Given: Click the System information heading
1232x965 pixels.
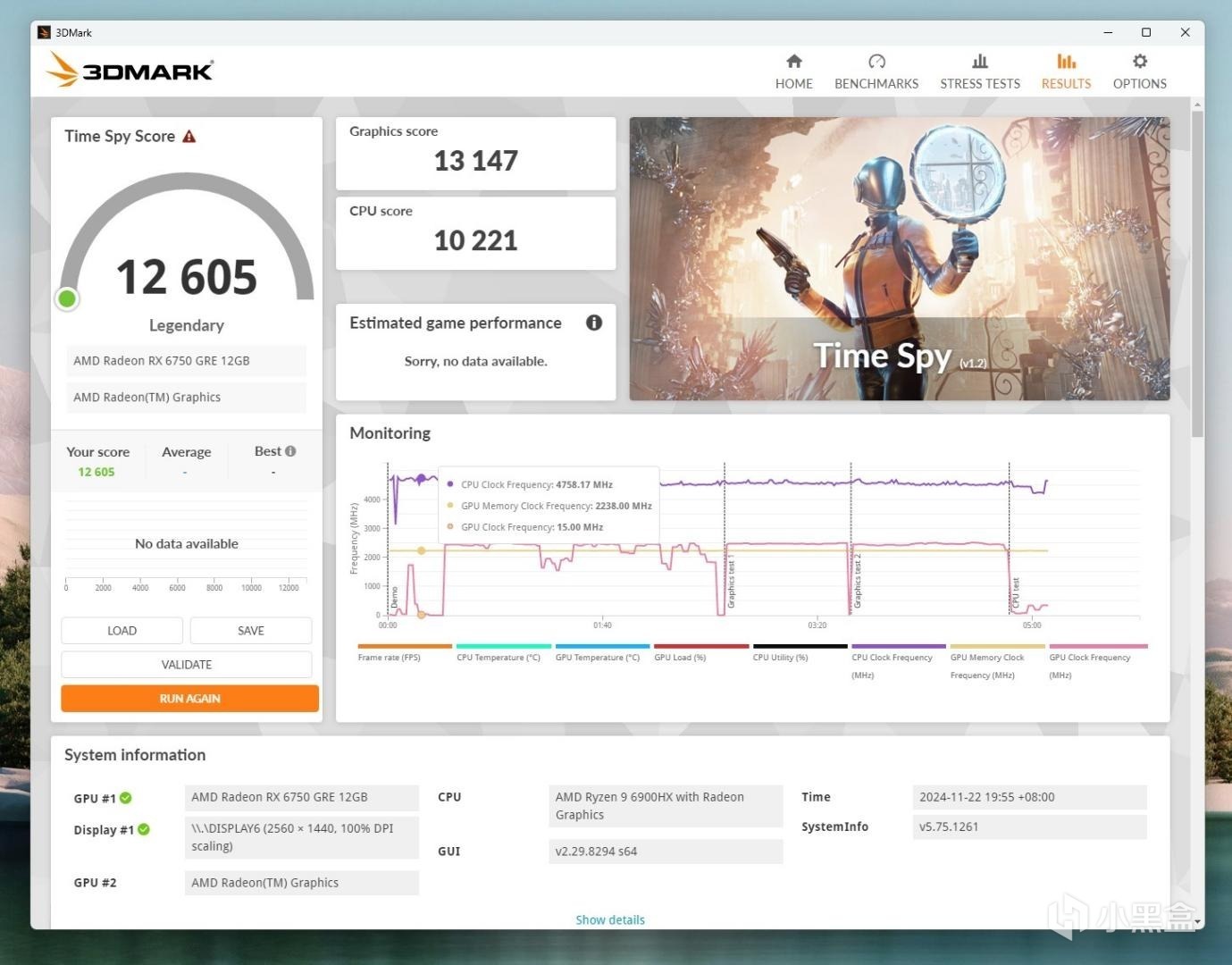Looking at the screenshot, I should coord(135,755).
